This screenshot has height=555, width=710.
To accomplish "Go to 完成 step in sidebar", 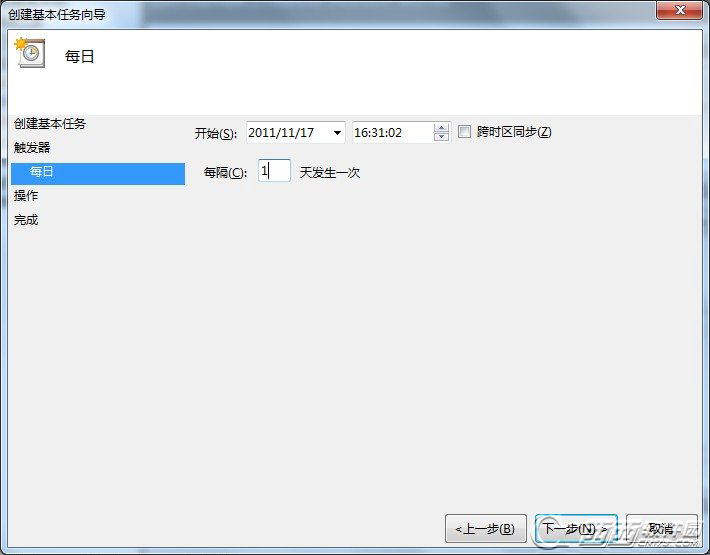I will [26, 220].
